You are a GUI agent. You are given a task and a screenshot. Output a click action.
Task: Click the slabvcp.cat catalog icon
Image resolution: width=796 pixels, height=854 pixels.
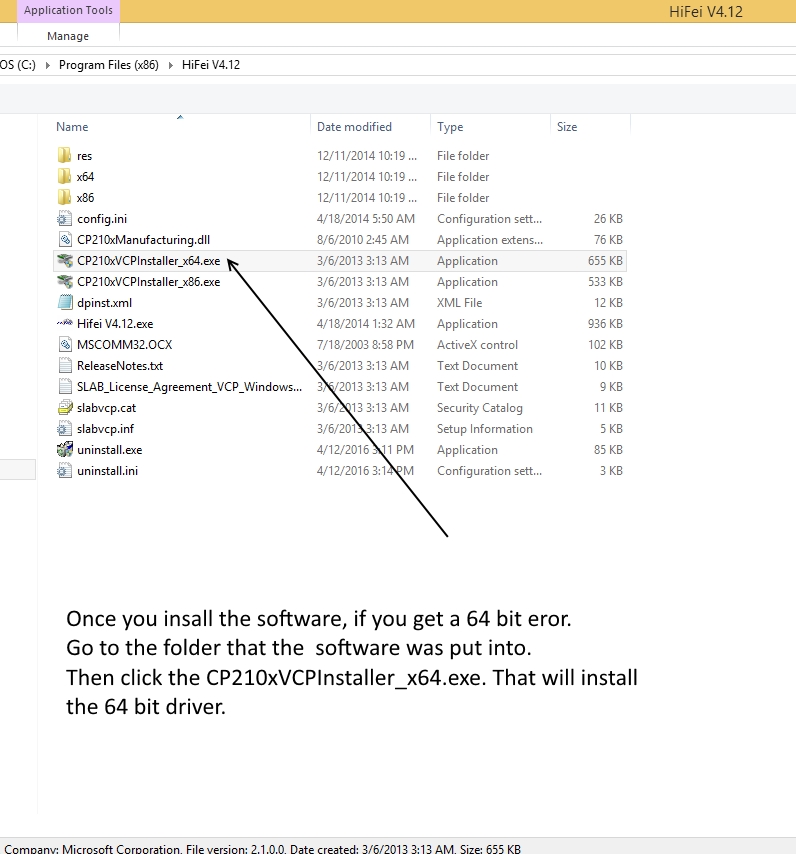tap(64, 407)
